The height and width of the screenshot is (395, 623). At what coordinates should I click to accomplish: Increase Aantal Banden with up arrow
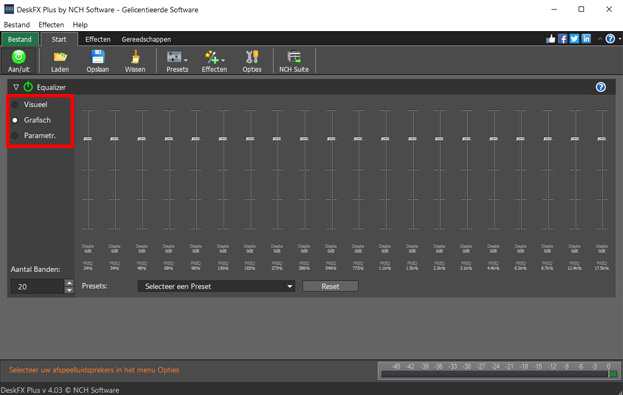coord(69,283)
